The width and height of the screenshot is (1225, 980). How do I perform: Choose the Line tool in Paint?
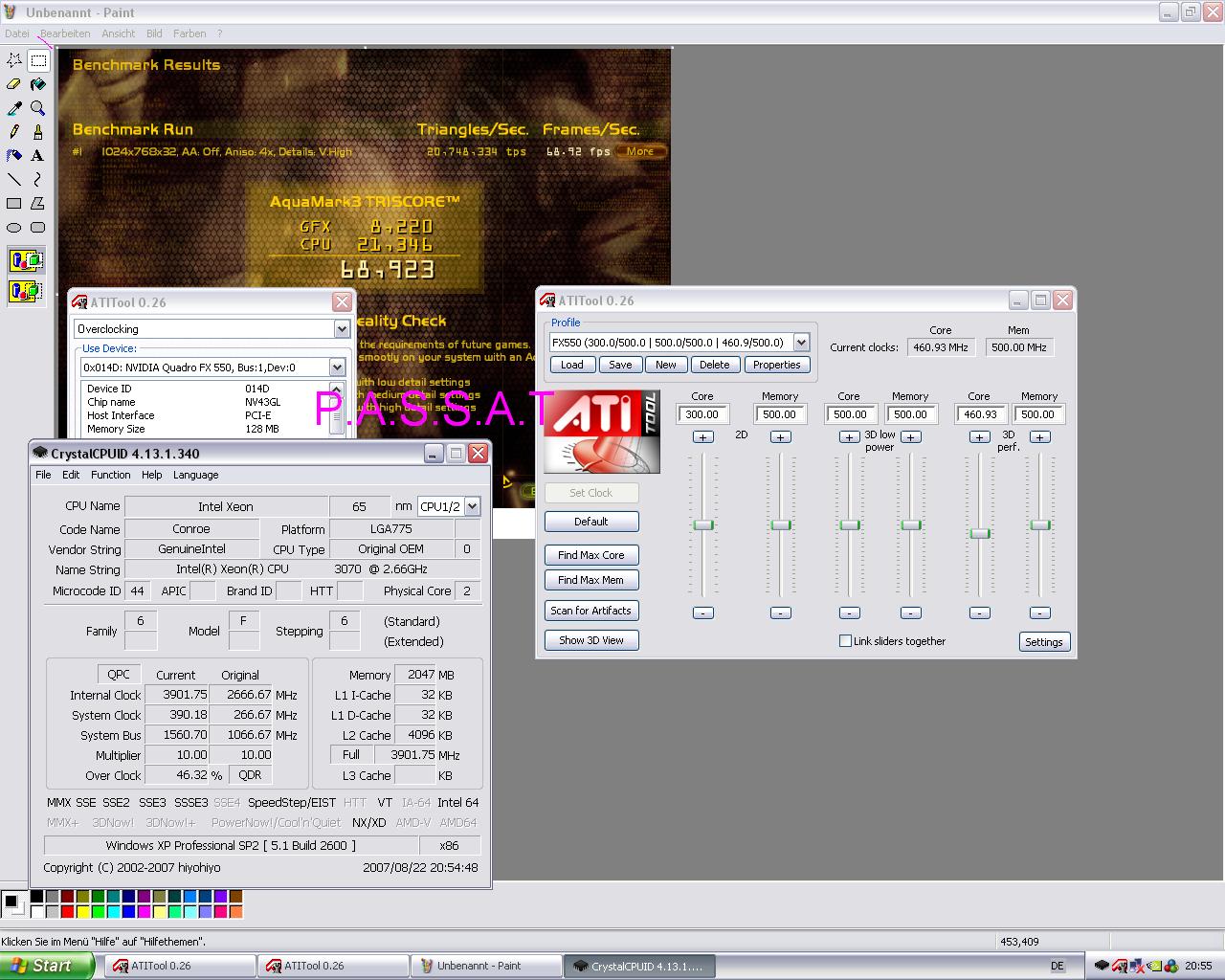coord(14,179)
